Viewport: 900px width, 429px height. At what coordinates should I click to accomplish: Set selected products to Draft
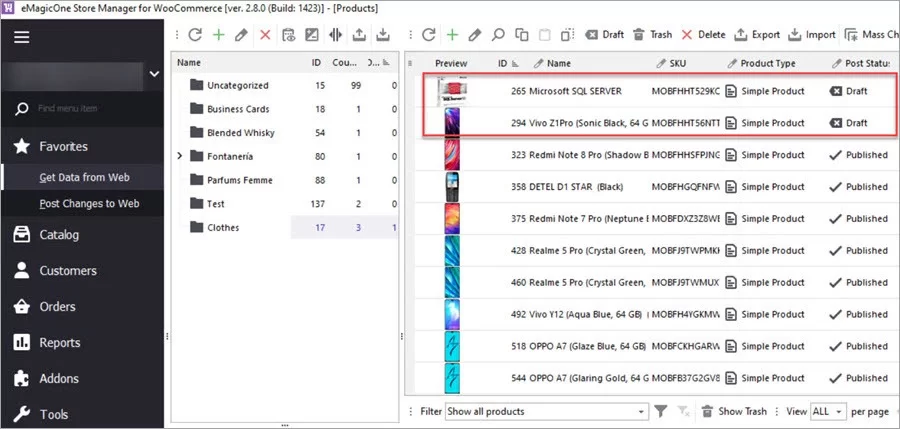pyautogui.click(x=603, y=35)
